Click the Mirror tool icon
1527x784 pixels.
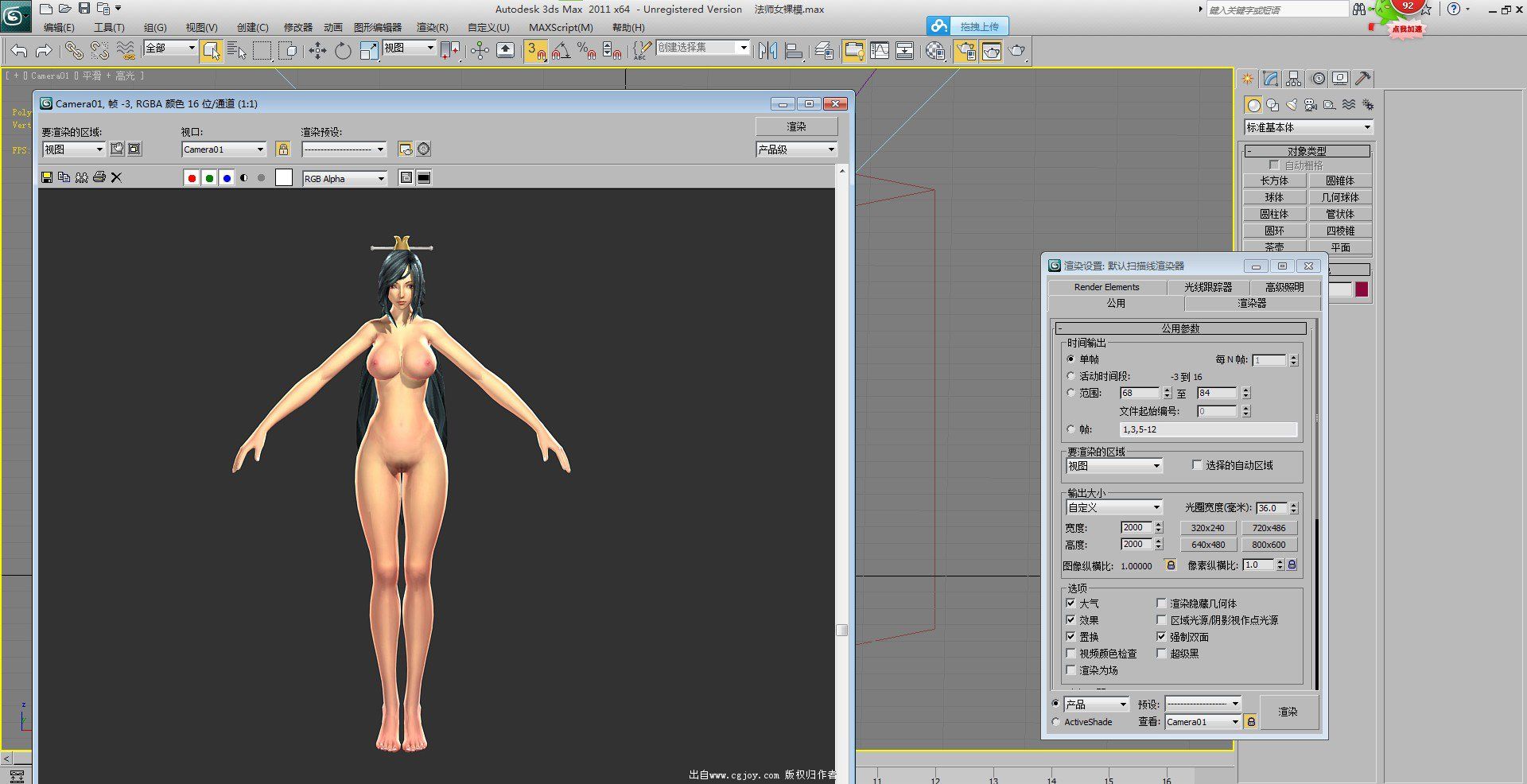pyautogui.click(x=767, y=51)
